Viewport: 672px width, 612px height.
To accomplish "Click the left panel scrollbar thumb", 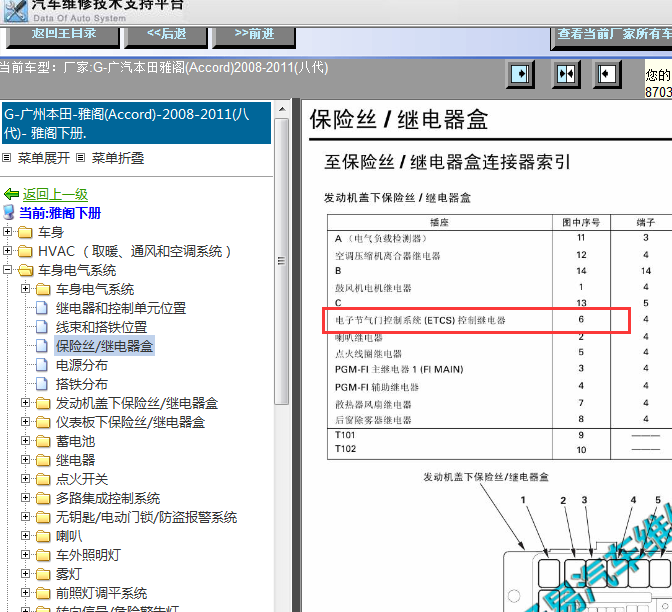I will coord(281,261).
